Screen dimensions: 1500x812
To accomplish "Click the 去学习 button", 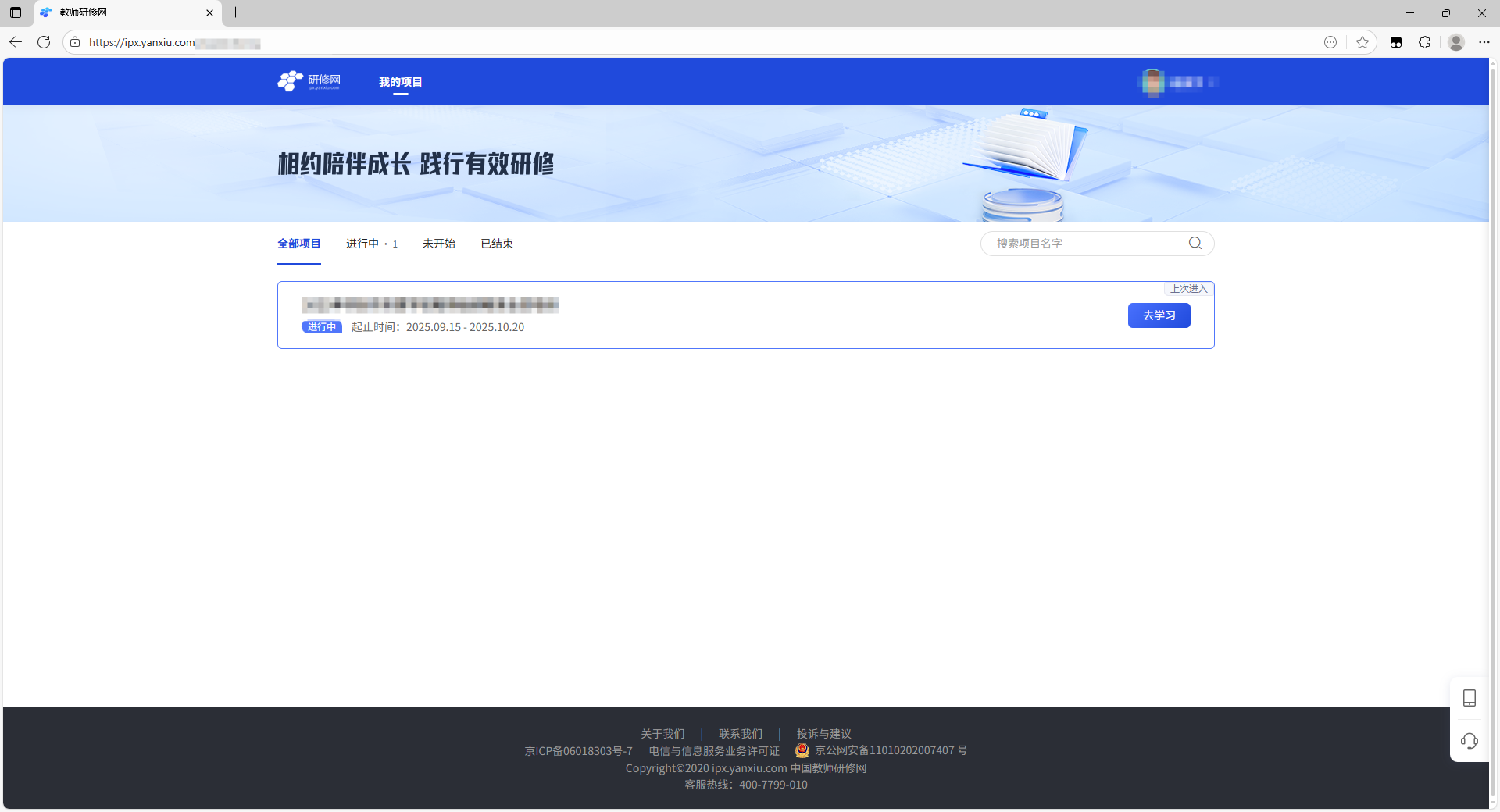I will click(x=1159, y=315).
